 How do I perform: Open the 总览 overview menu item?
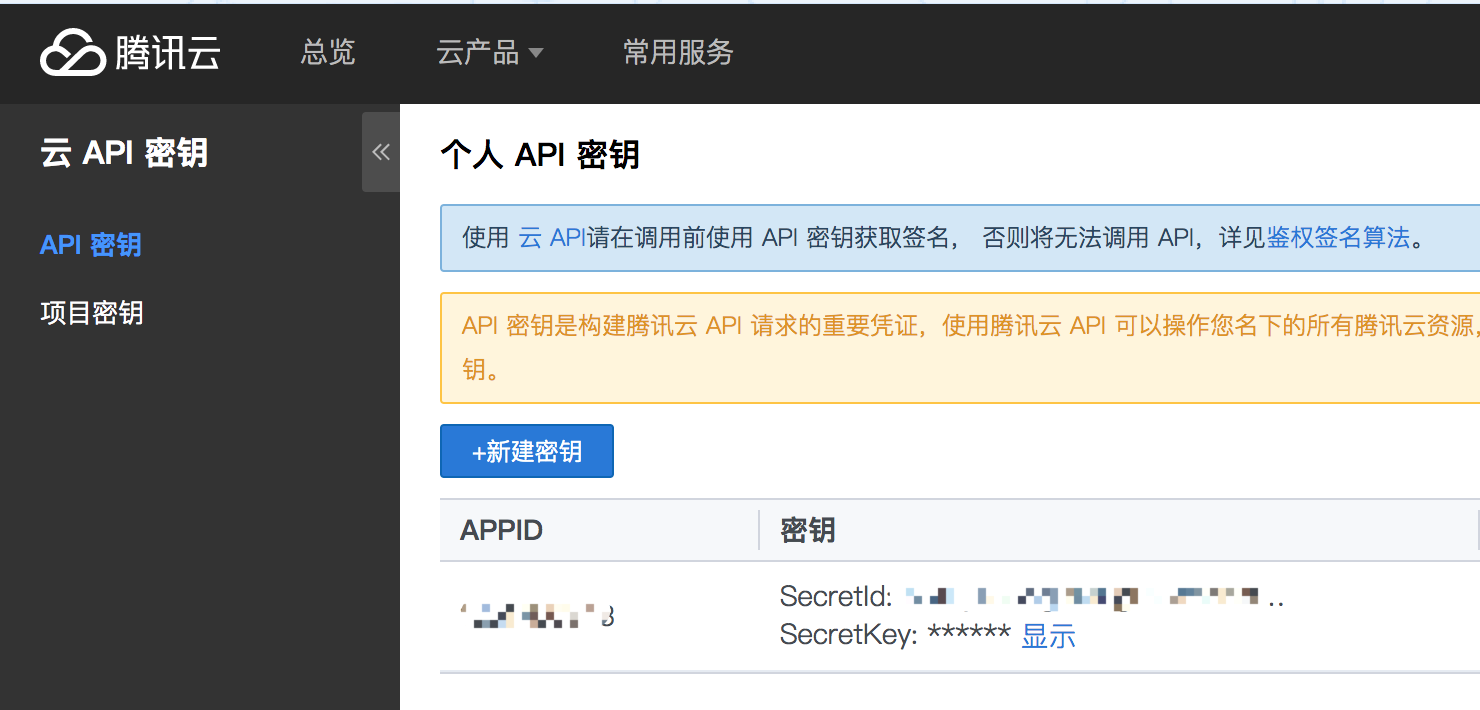tap(328, 52)
